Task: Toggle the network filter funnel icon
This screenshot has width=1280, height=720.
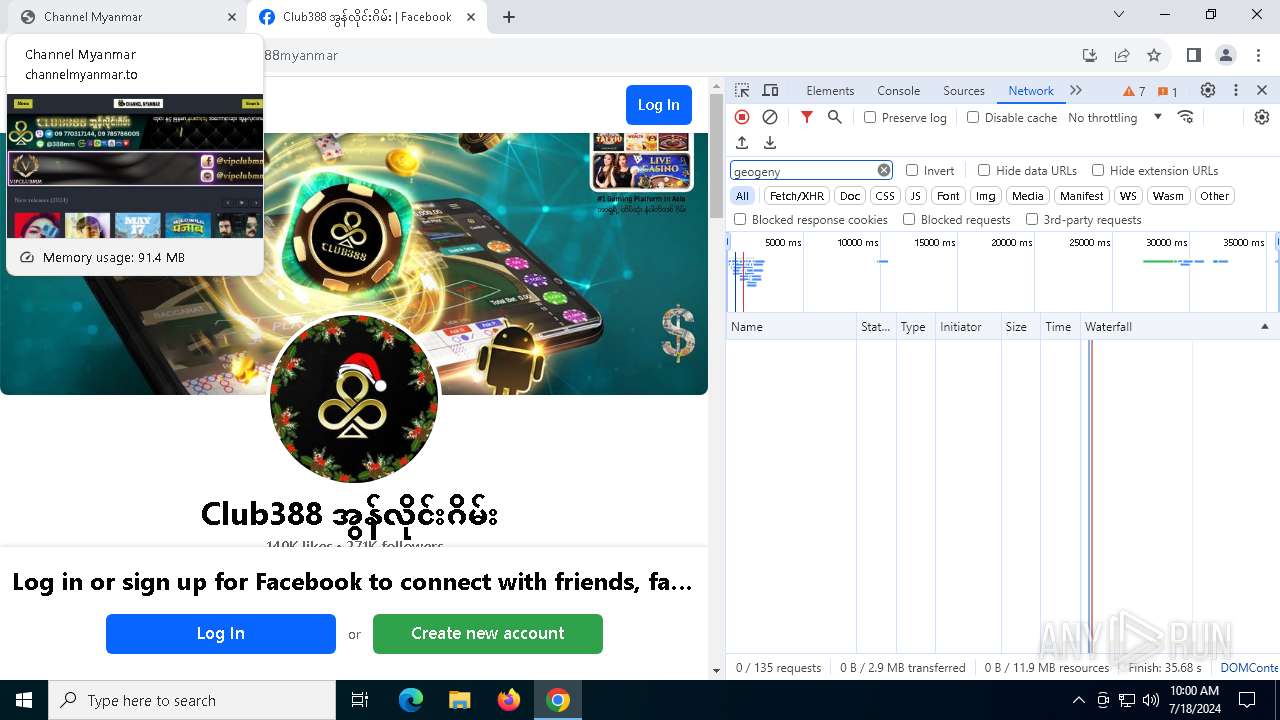Action: (x=807, y=117)
